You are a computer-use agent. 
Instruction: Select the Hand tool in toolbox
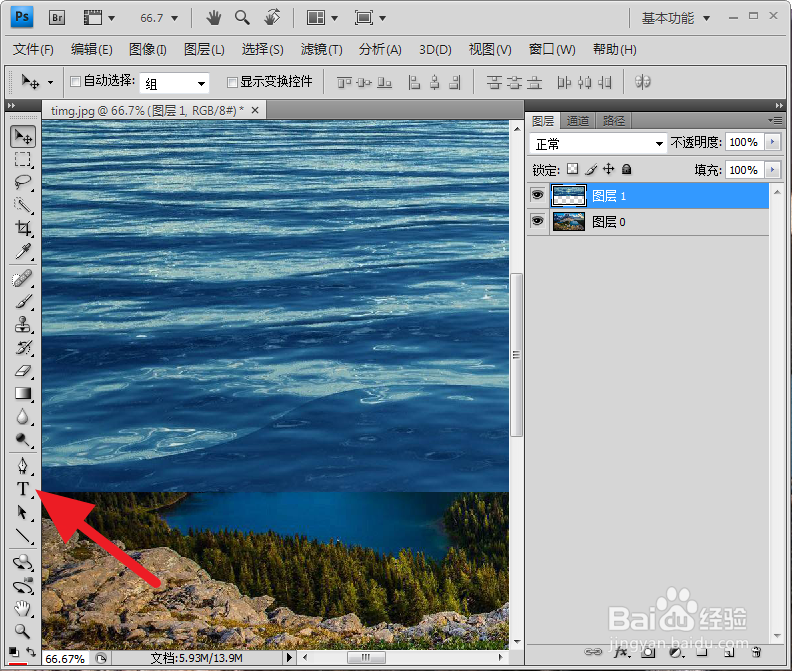click(23, 608)
